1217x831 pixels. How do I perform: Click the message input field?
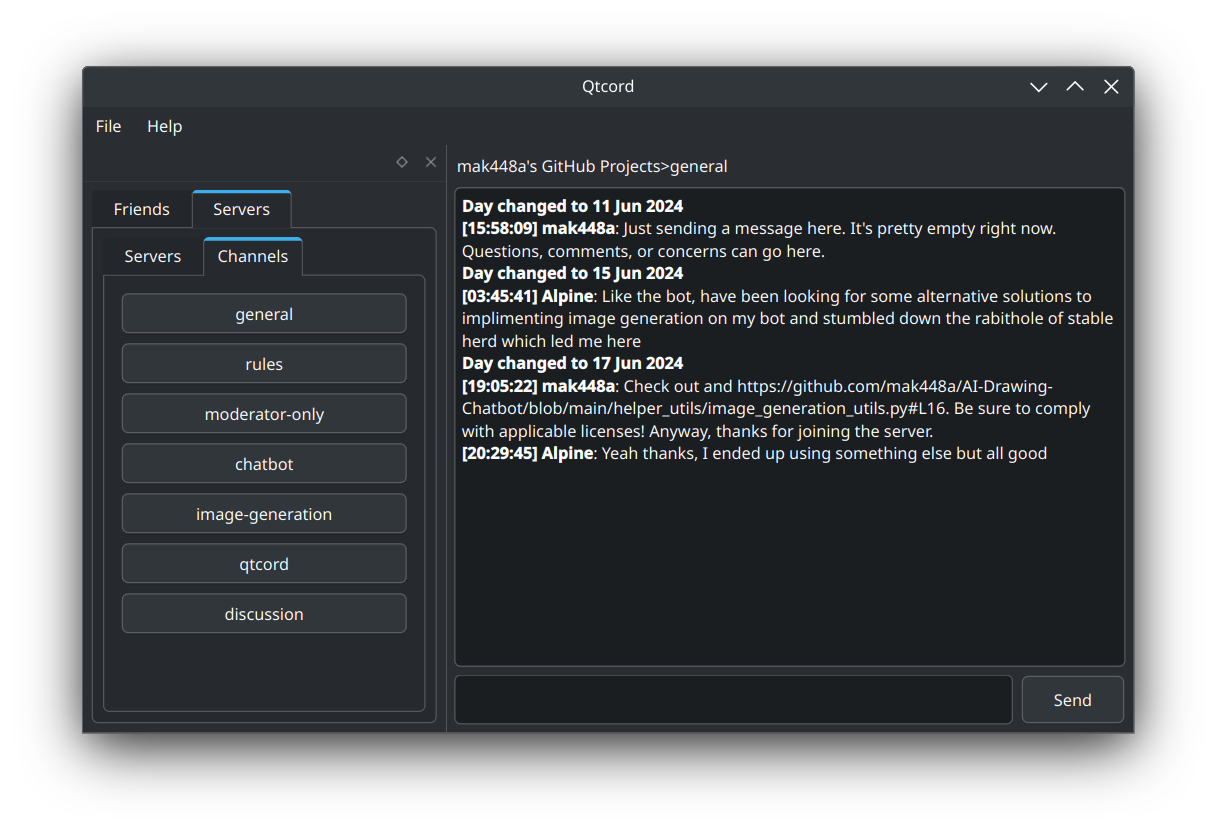[733, 700]
